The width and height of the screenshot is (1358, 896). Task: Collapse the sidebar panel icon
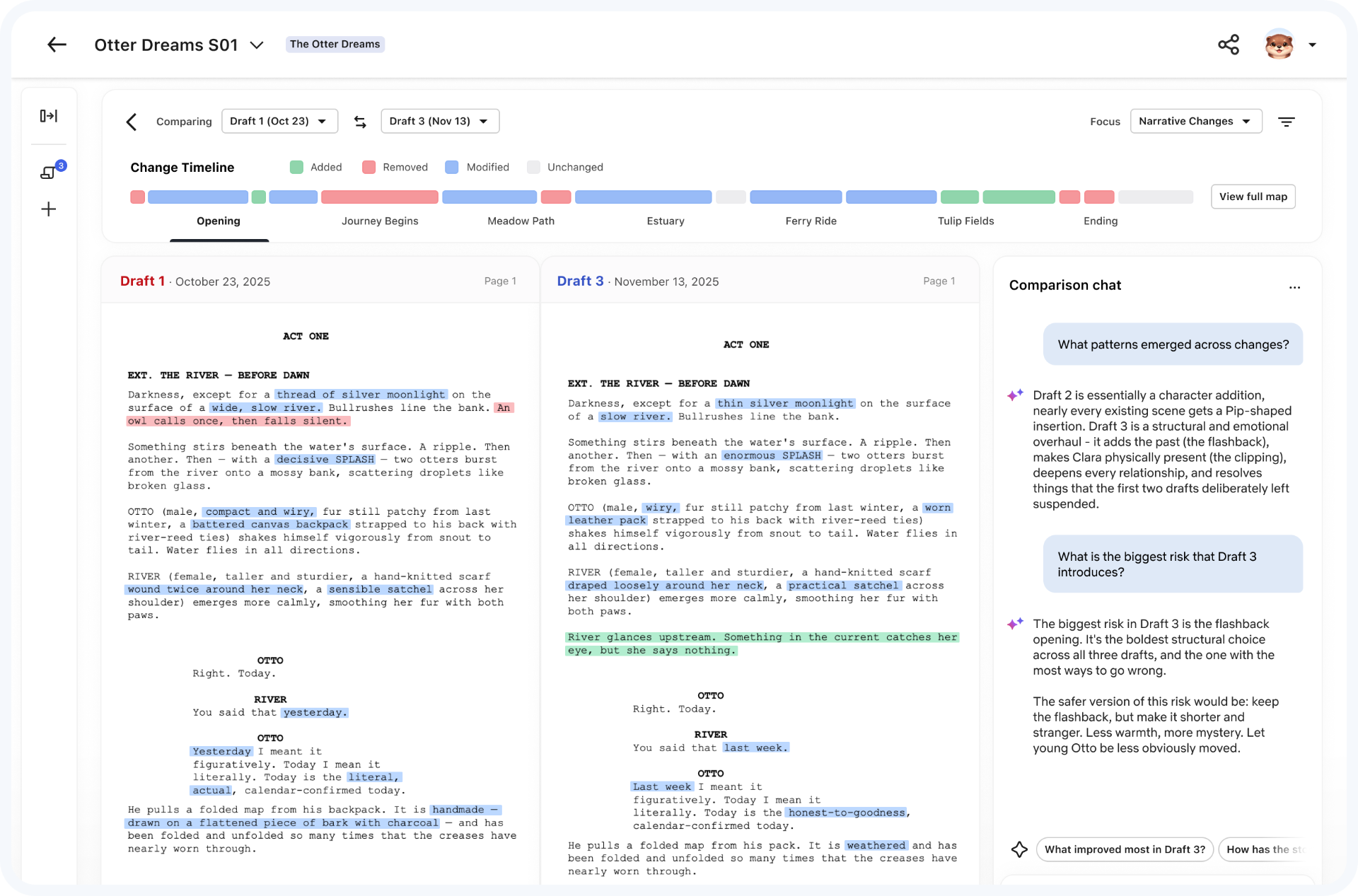tap(49, 116)
